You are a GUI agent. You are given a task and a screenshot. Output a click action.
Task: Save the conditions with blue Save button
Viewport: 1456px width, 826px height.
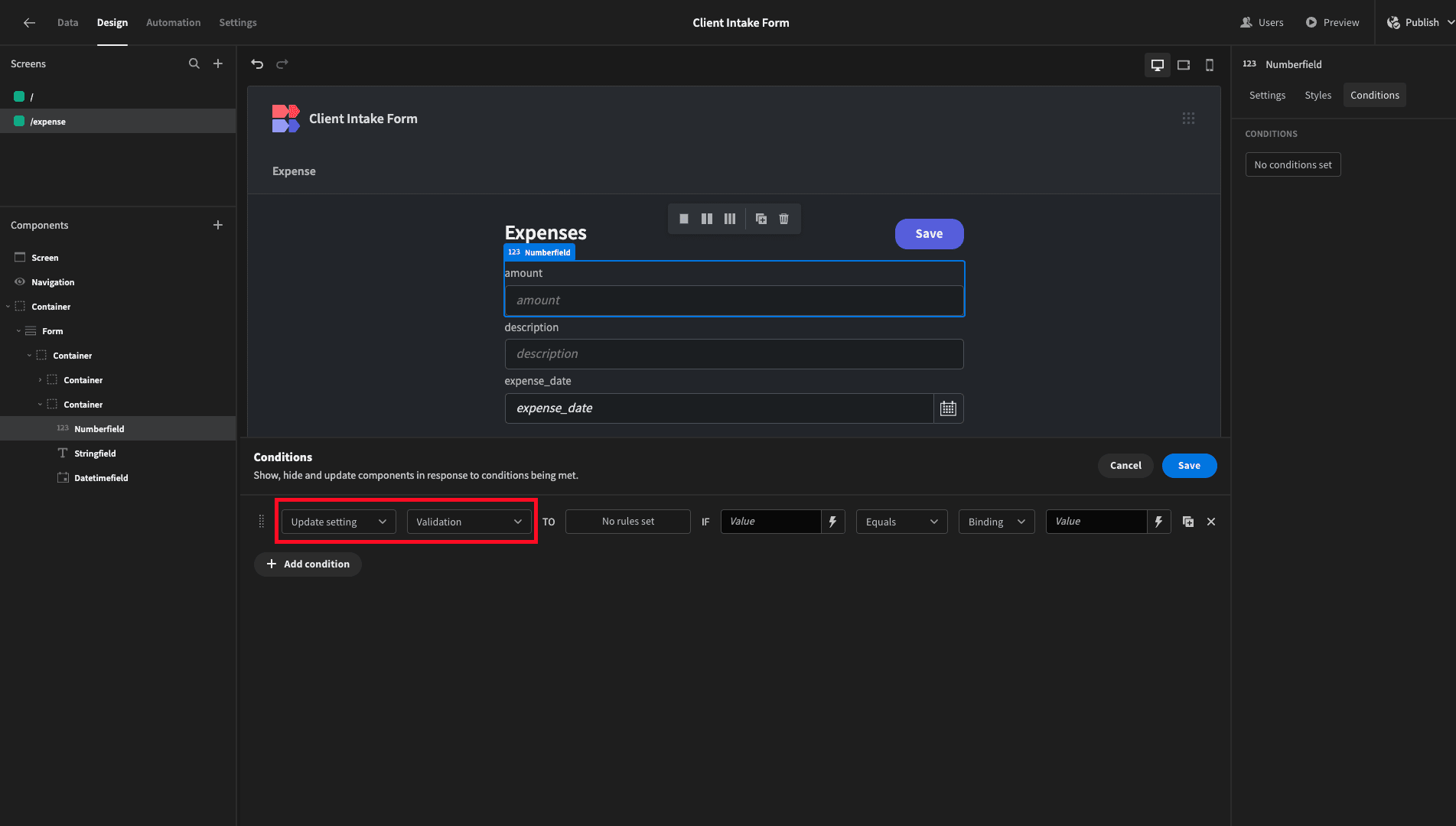(x=1189, y=466)
